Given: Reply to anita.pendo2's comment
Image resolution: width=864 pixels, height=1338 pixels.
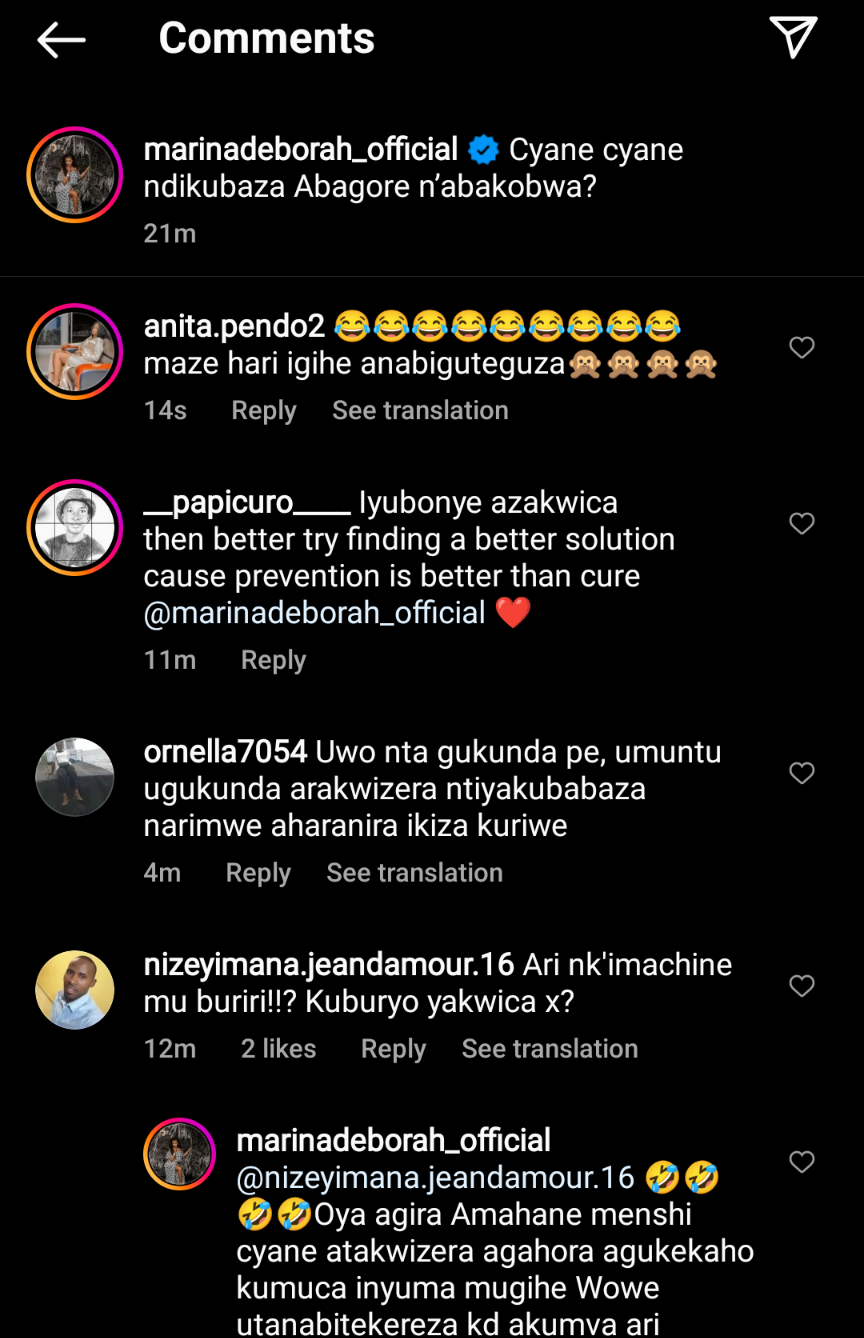Looking at the screenshot, I should (x=264, y=411).
